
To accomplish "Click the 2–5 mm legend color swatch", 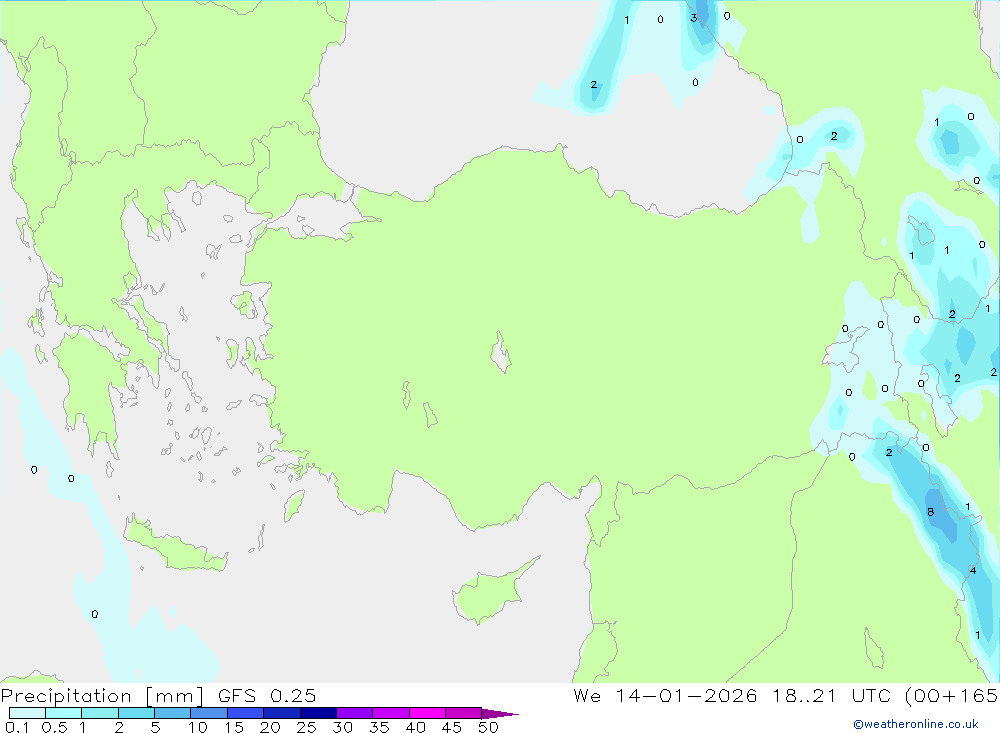I will [136, 713].
